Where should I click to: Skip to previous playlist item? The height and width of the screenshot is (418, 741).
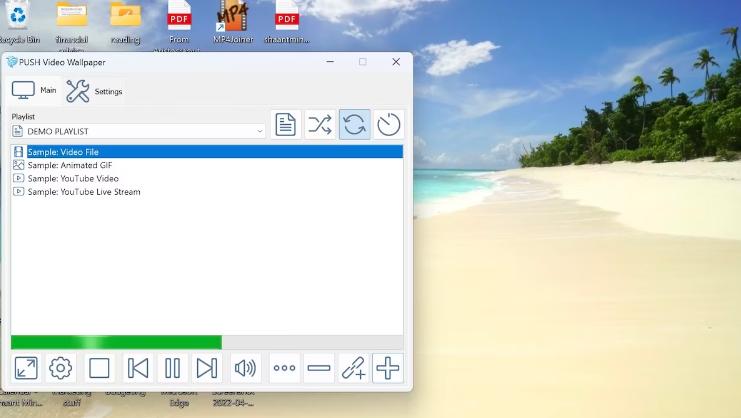pyautogui.click(x=138, y=368)
